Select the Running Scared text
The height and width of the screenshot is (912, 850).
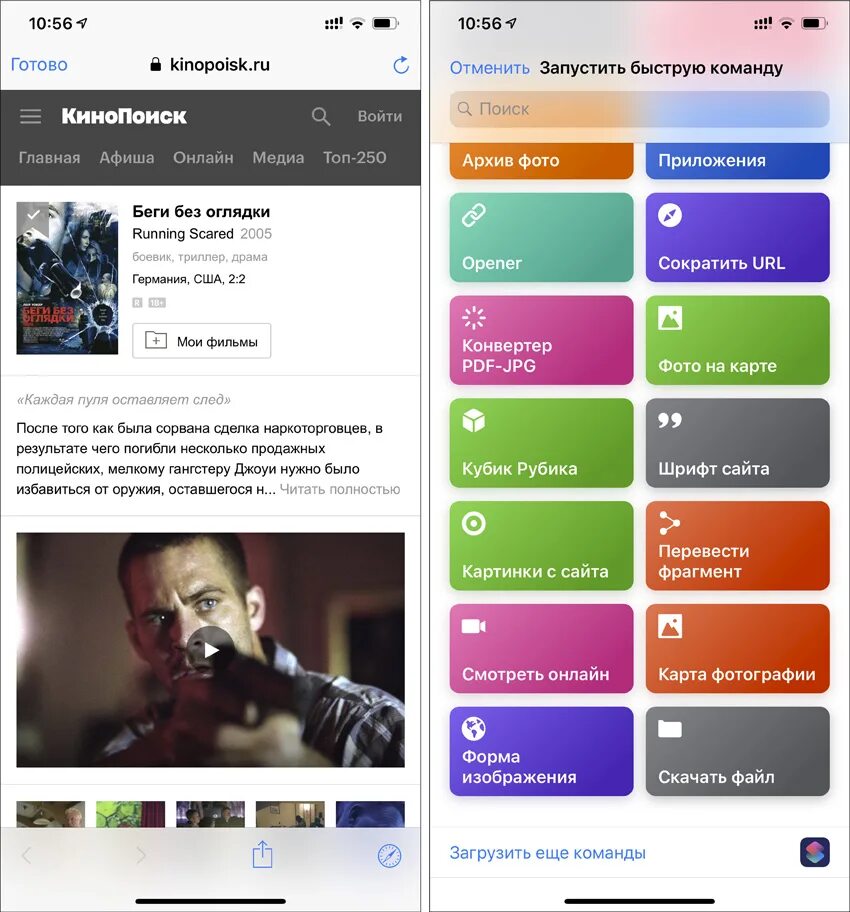pos(183,234)
